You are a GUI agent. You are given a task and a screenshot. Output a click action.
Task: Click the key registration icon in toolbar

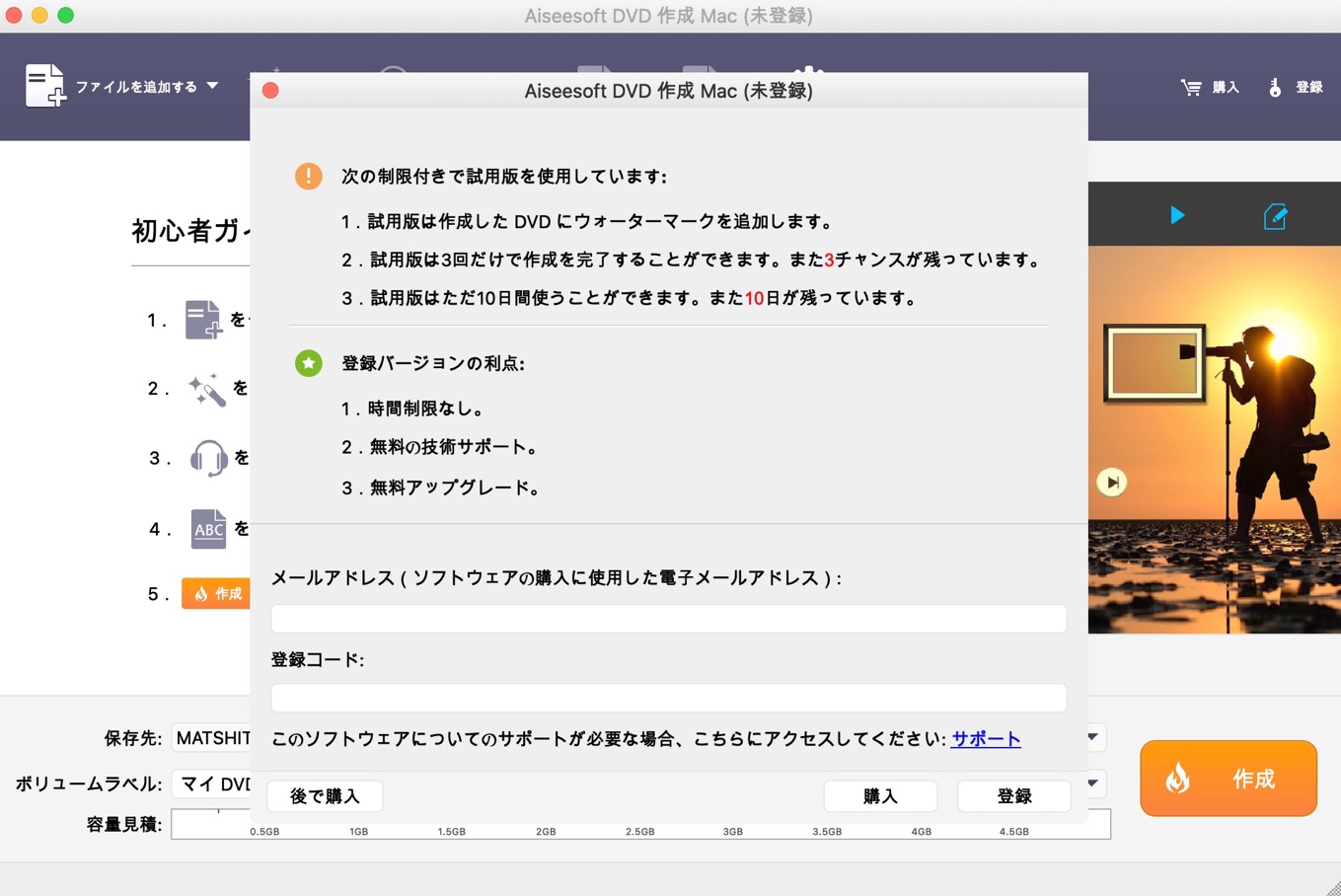1275,88
